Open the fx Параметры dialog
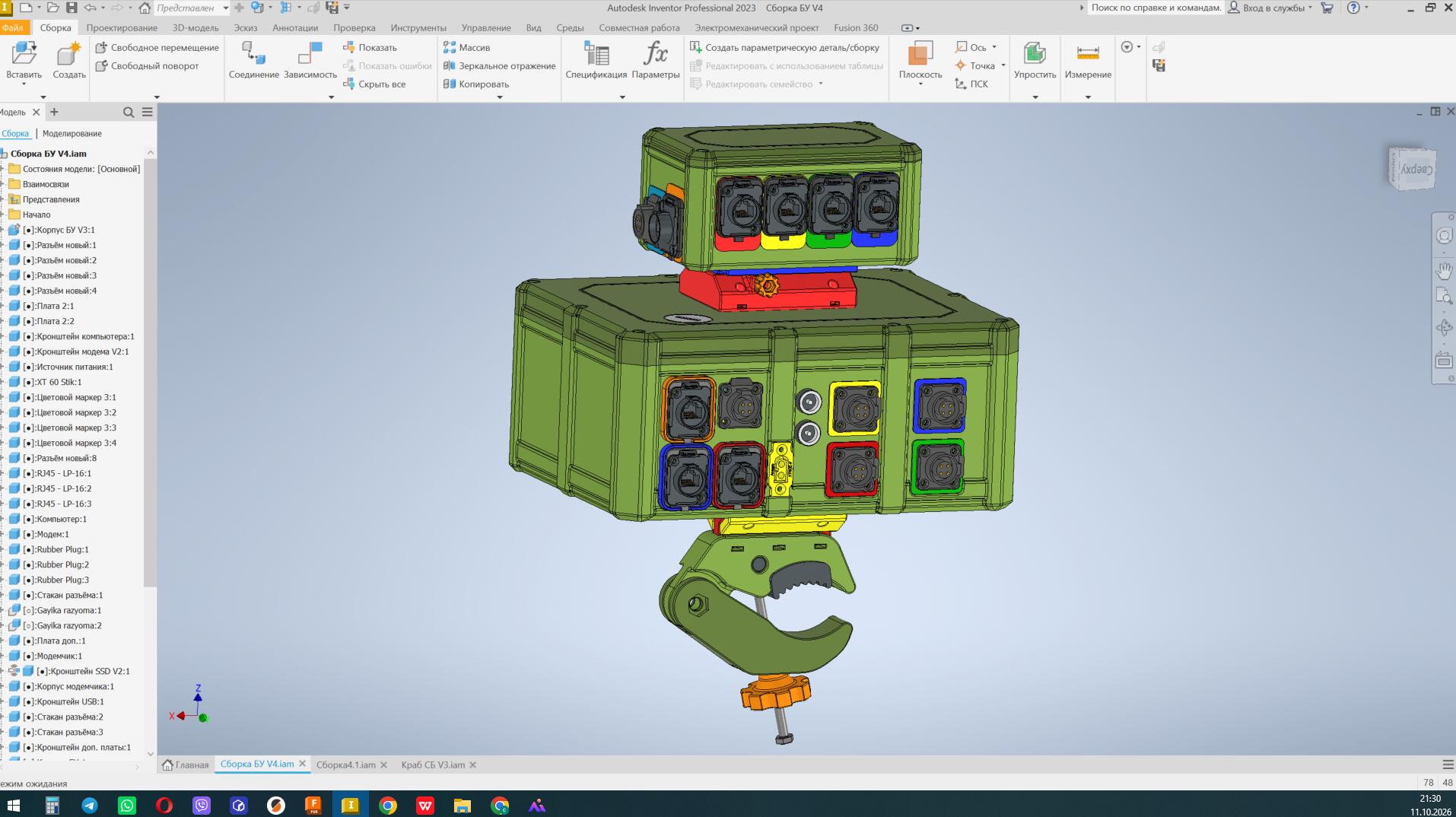The width and height of the screenshot is (1456, 817). point(655,54)
